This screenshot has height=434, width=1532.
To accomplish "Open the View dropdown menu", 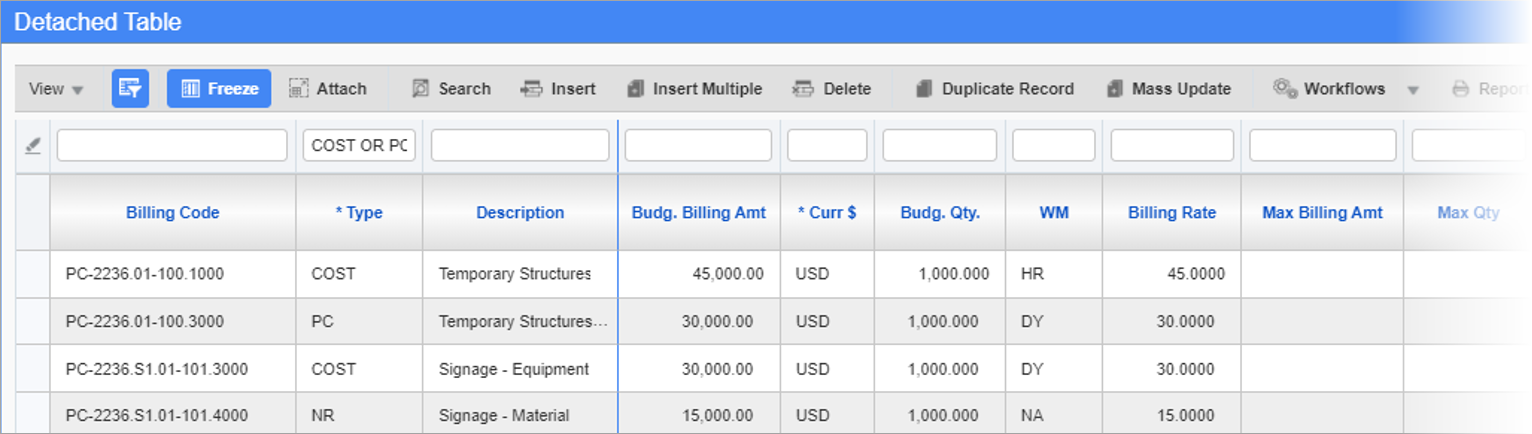I will [x=56, y=89].
